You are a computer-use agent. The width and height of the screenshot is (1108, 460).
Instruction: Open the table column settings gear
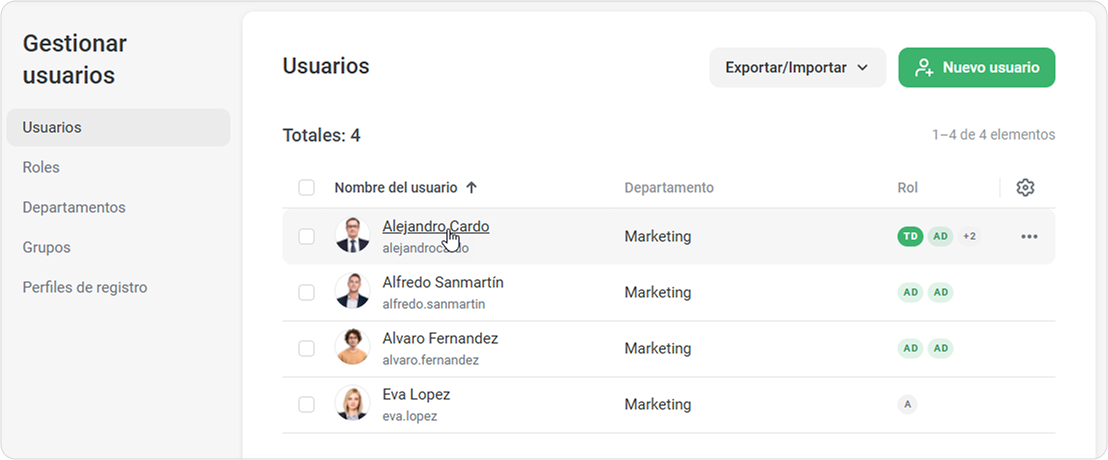coord(1025,188)
